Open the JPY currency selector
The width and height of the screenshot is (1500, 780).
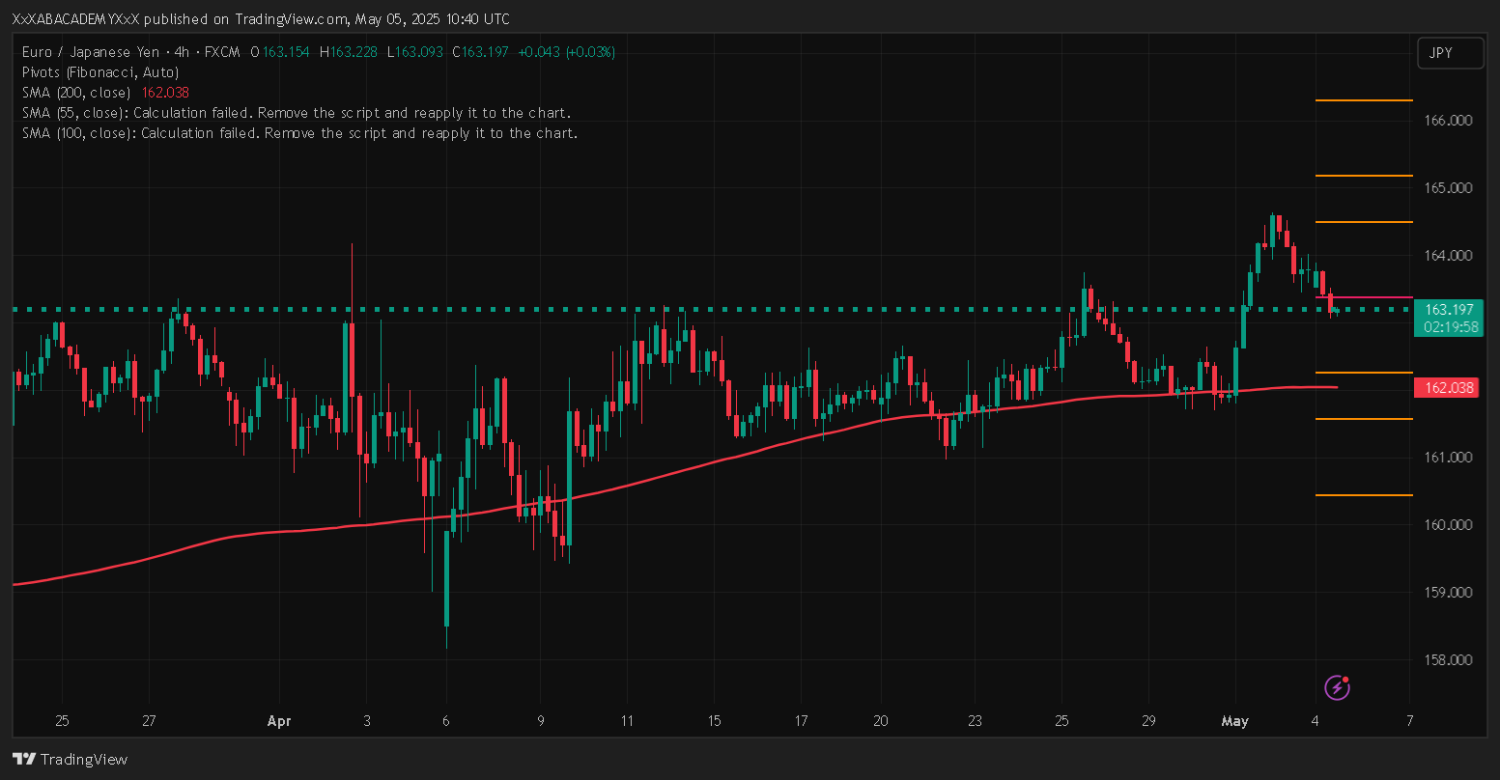pos(1450,53)
